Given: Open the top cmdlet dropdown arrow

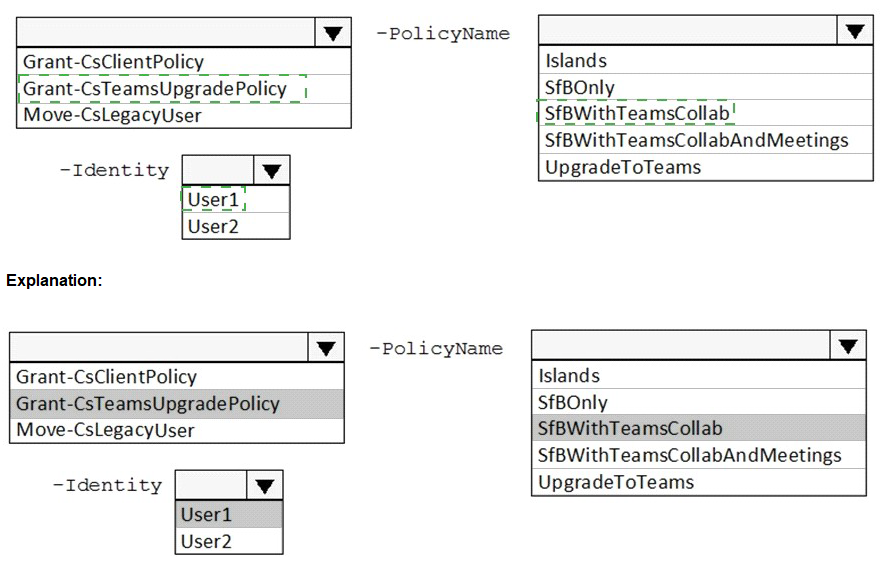Looking at the screenshot, I should 333,33.
